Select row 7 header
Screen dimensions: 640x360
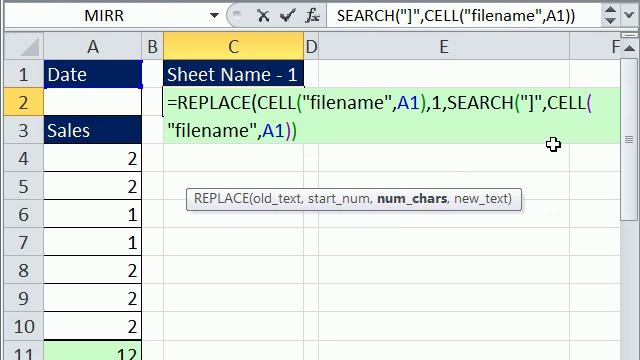click(24, 242)
